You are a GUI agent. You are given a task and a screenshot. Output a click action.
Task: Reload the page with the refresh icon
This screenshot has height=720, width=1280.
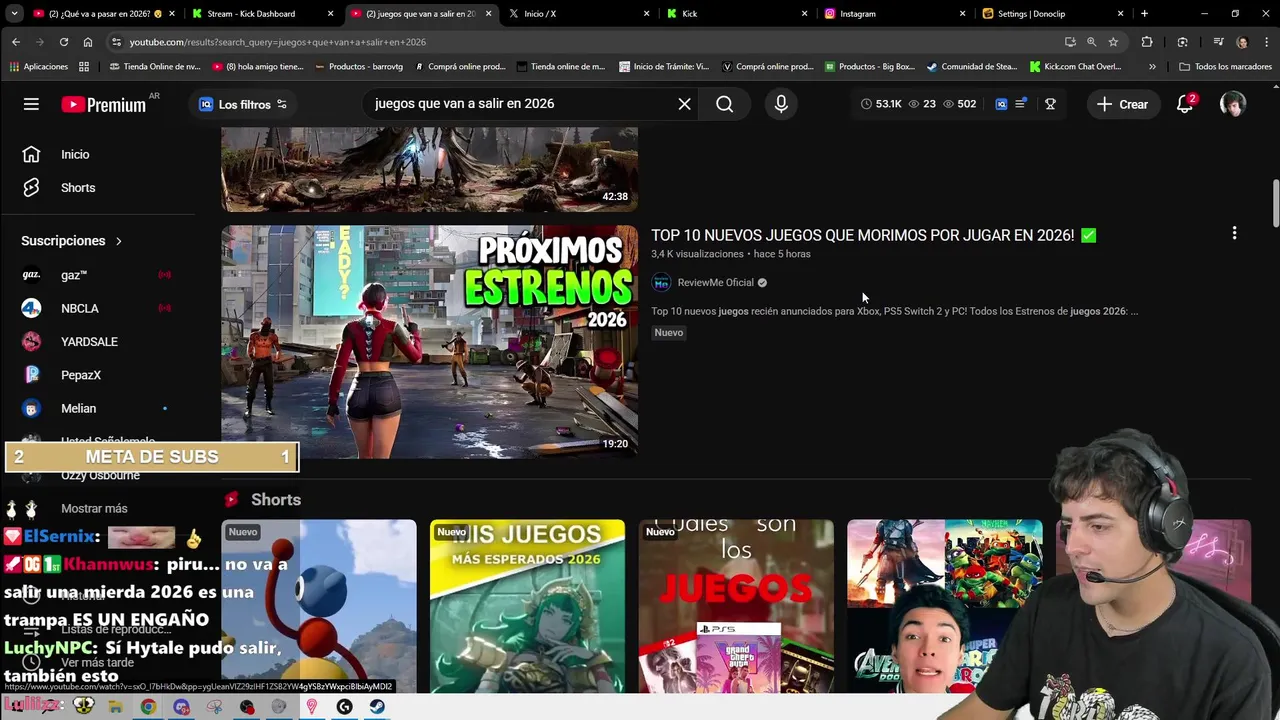(64, 42)
